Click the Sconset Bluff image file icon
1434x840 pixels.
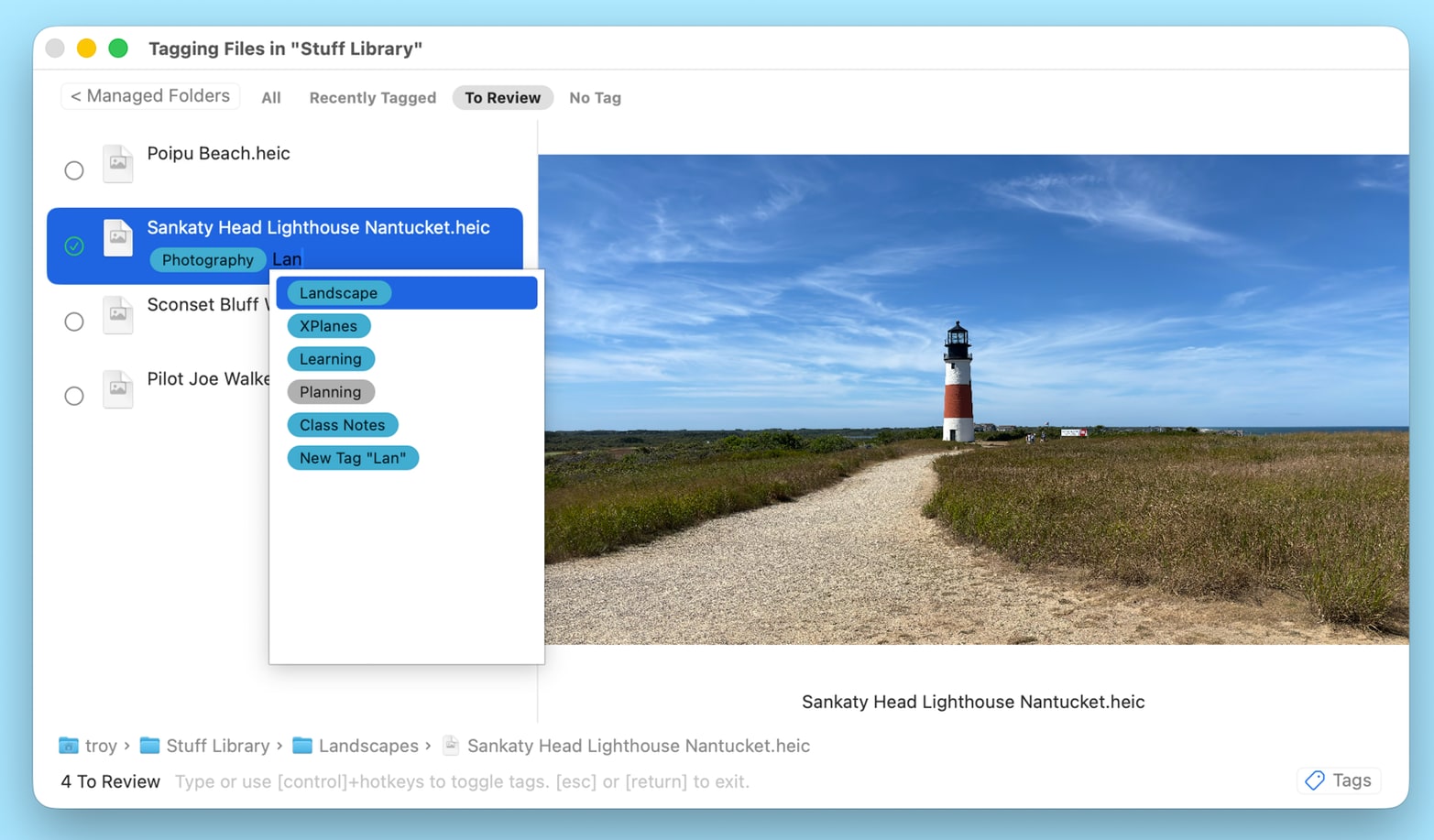click(118, 314)
